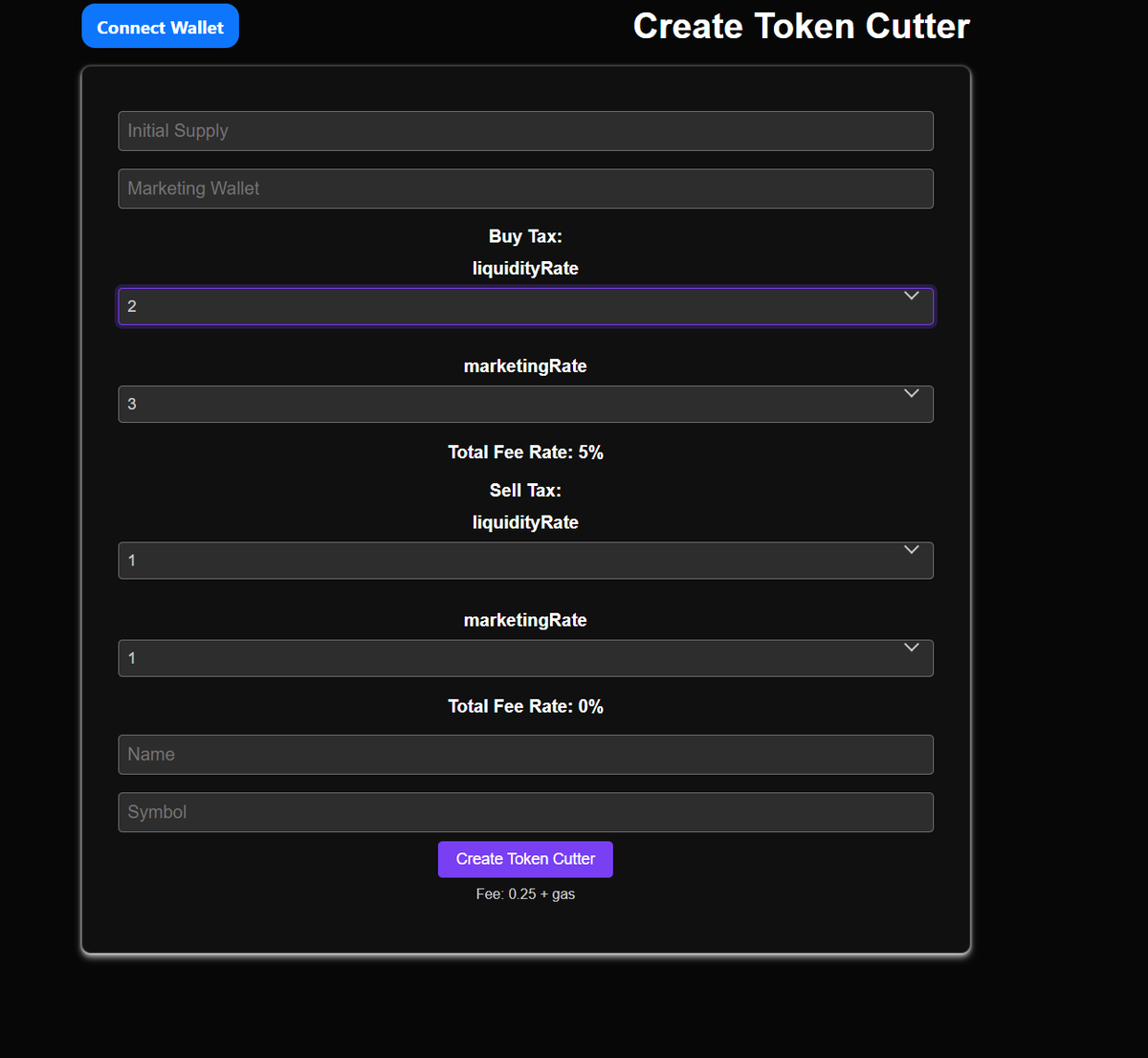Focus the Name input field
This screenshot has width=1148, height=1058.
click(525, 755)
